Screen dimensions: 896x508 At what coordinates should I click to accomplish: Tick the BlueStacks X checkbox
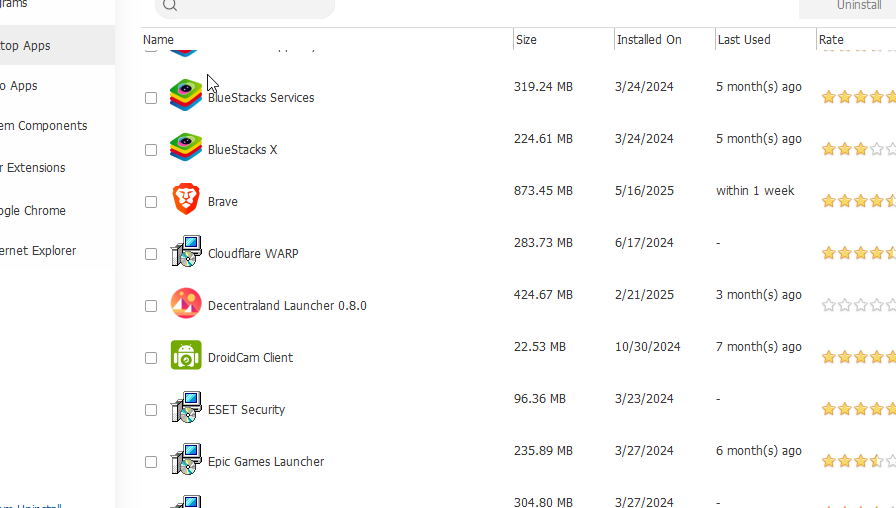point(151,150)
